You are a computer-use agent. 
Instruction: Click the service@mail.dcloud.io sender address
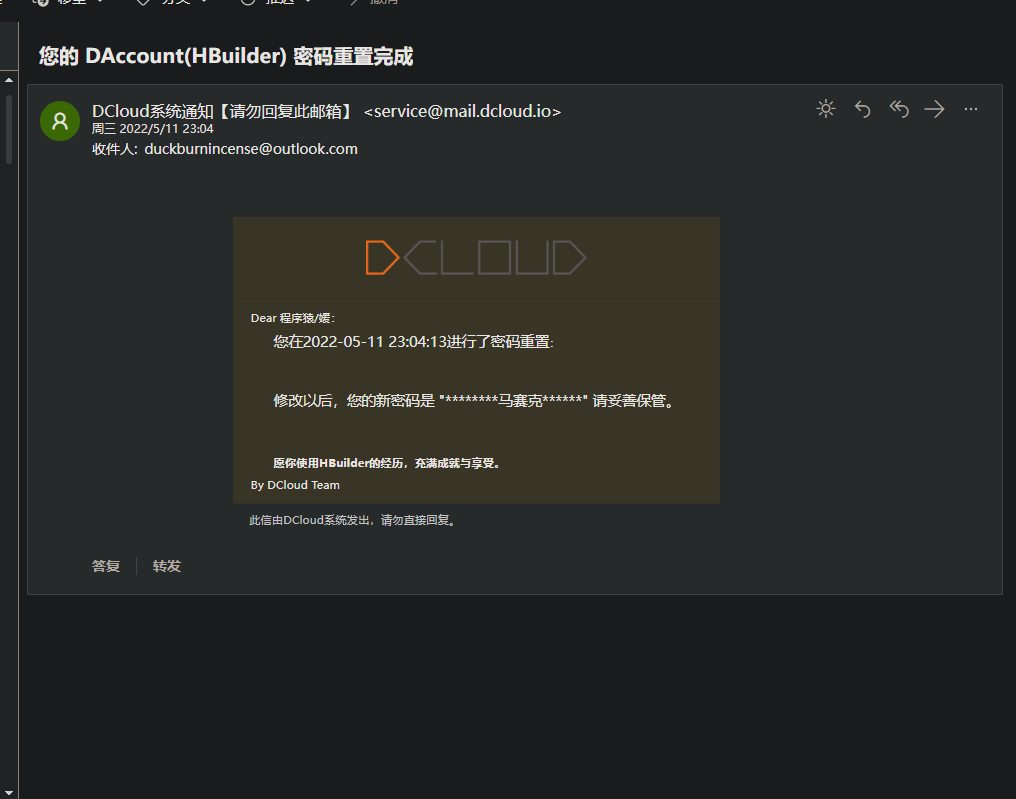[463, 111]
